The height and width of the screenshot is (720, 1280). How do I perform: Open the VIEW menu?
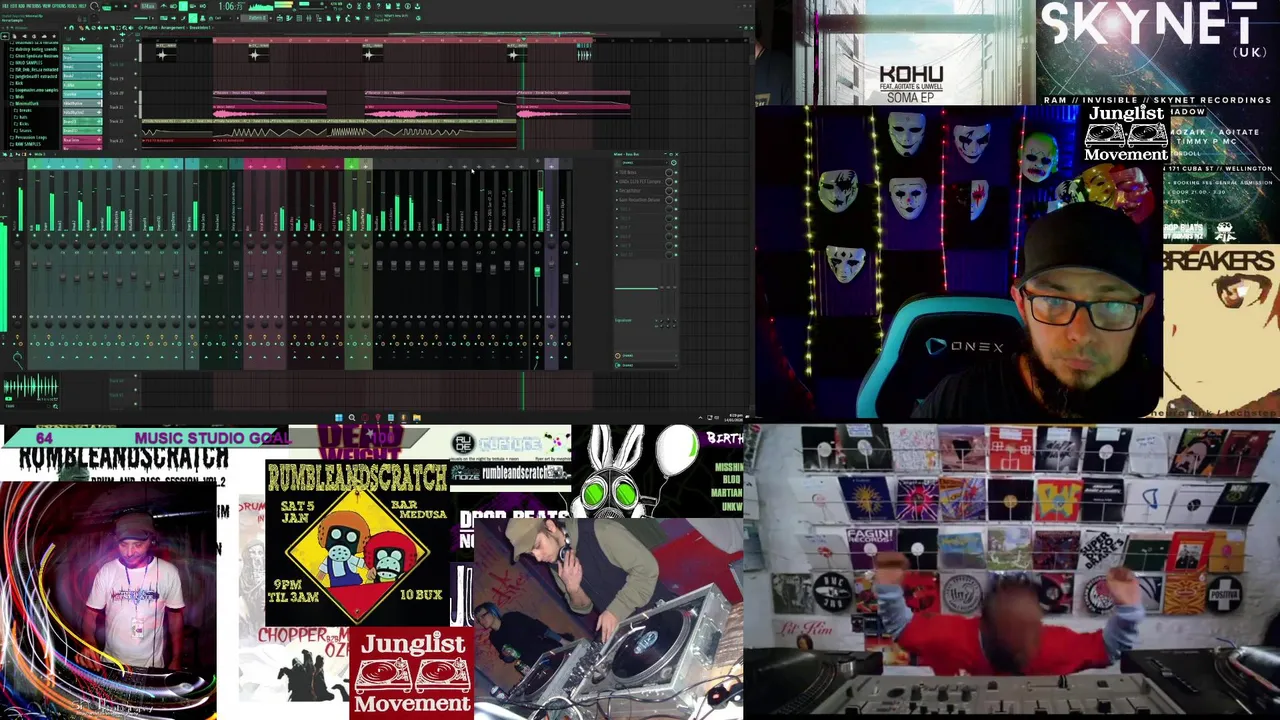tap(46, 6)
